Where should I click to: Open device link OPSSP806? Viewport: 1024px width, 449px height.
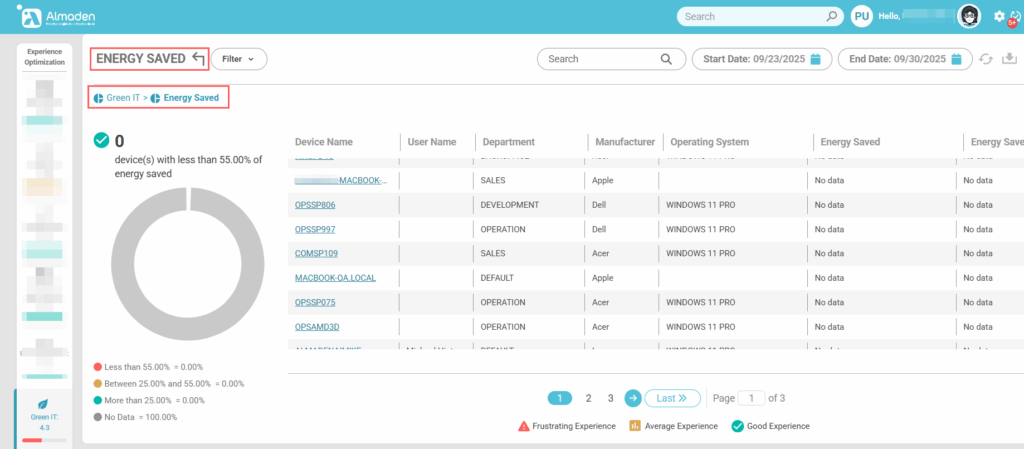tap(315, 205)
